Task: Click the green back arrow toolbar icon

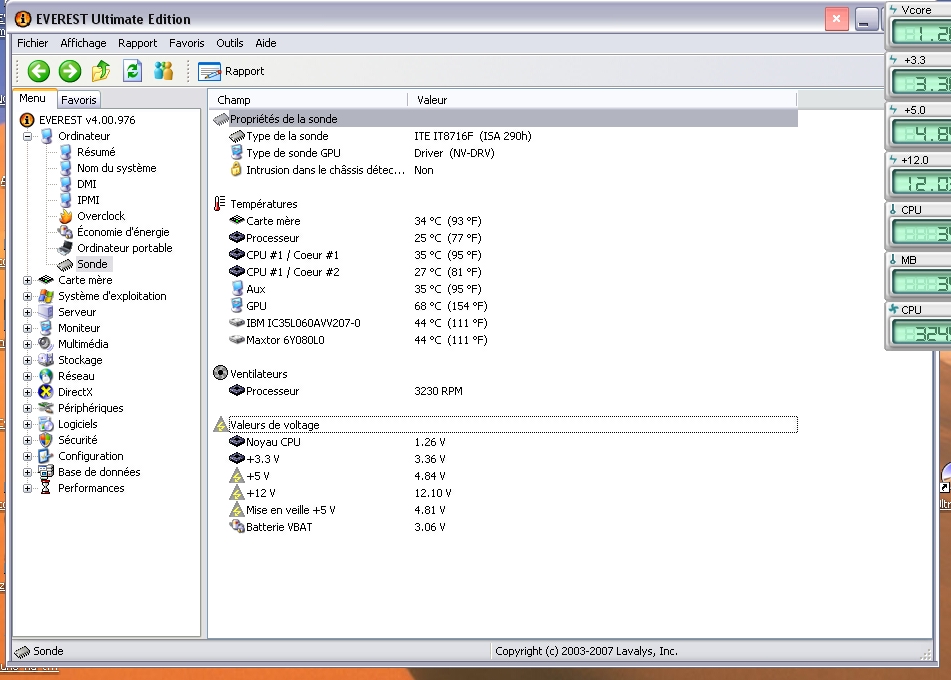Action: (x=38, y=71)
